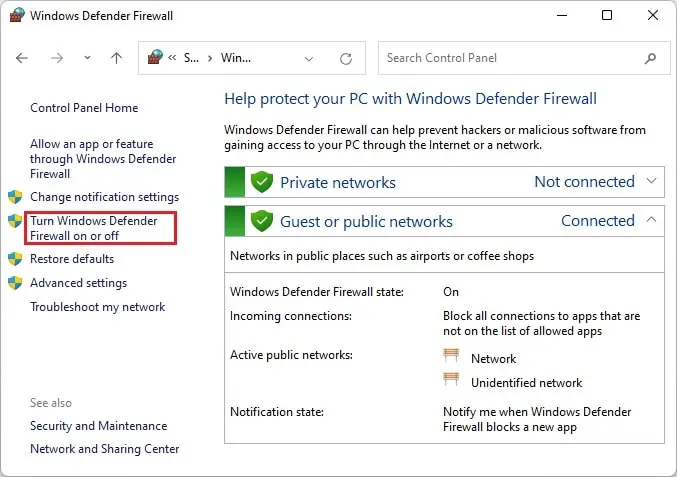Click the Connected status text
Viewport: 677px width, 477px height.
(x=598, y=221)
